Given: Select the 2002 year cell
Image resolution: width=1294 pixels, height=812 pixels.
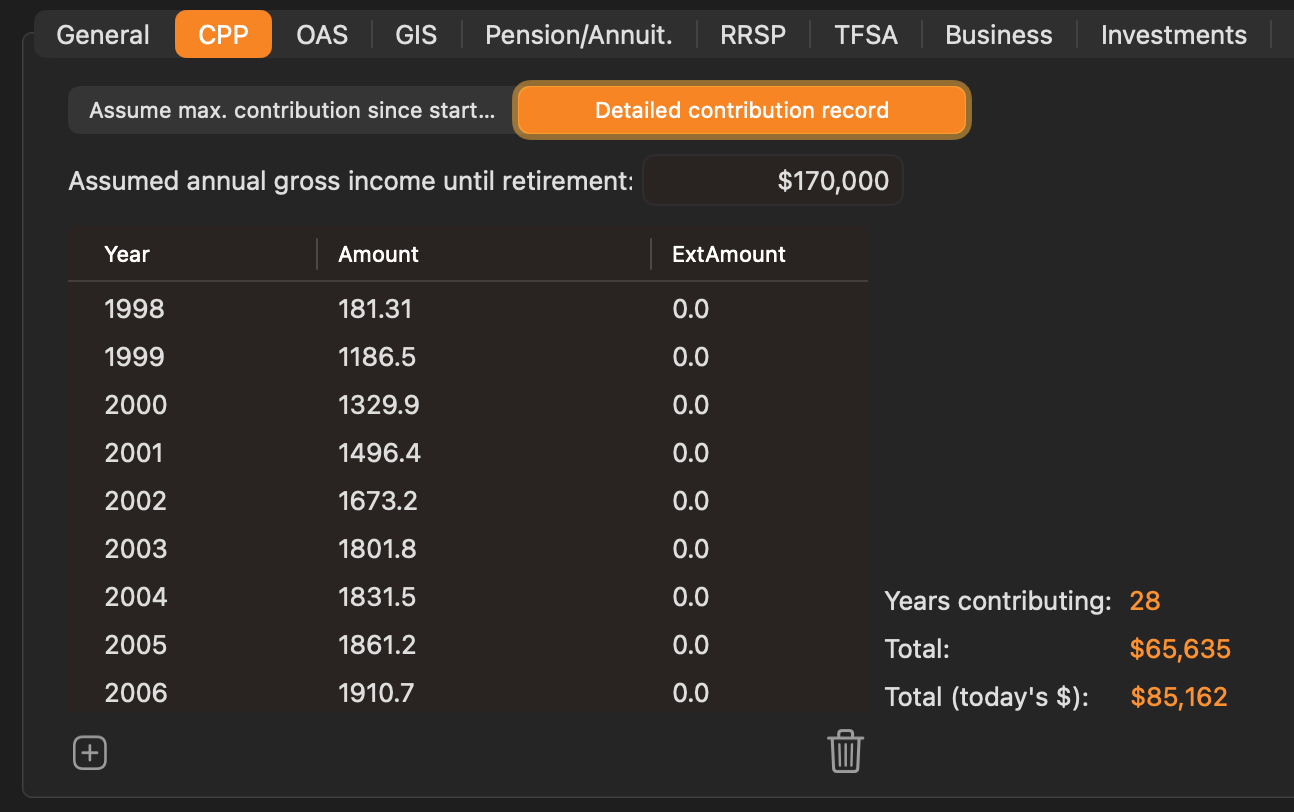Looking at the screenshot, I should click(135, 501).
